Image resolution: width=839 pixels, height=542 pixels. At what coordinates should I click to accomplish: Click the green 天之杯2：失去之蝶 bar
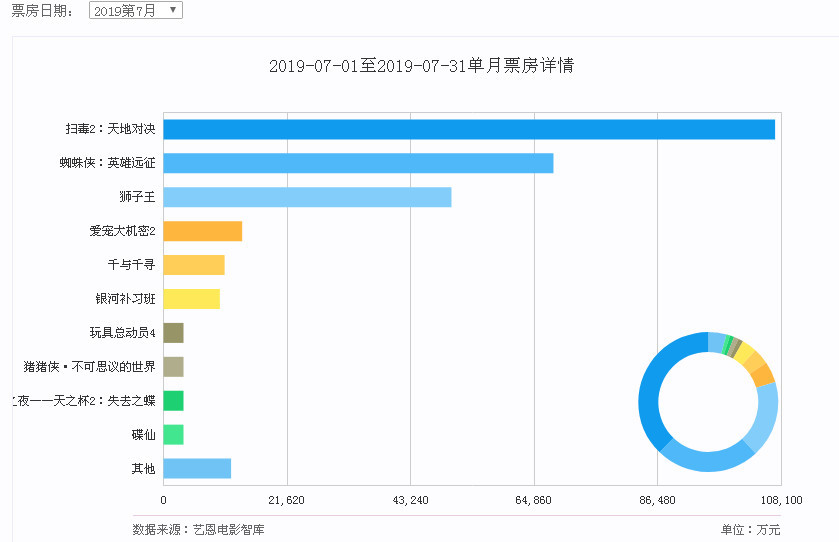click(173, 401)
